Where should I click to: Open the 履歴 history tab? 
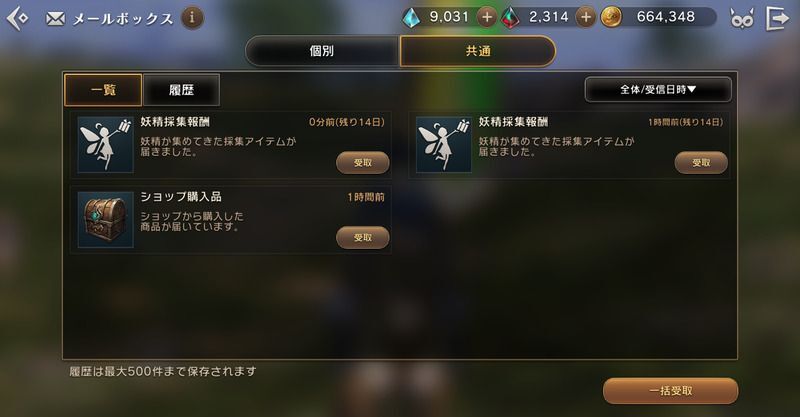[182, 90]
